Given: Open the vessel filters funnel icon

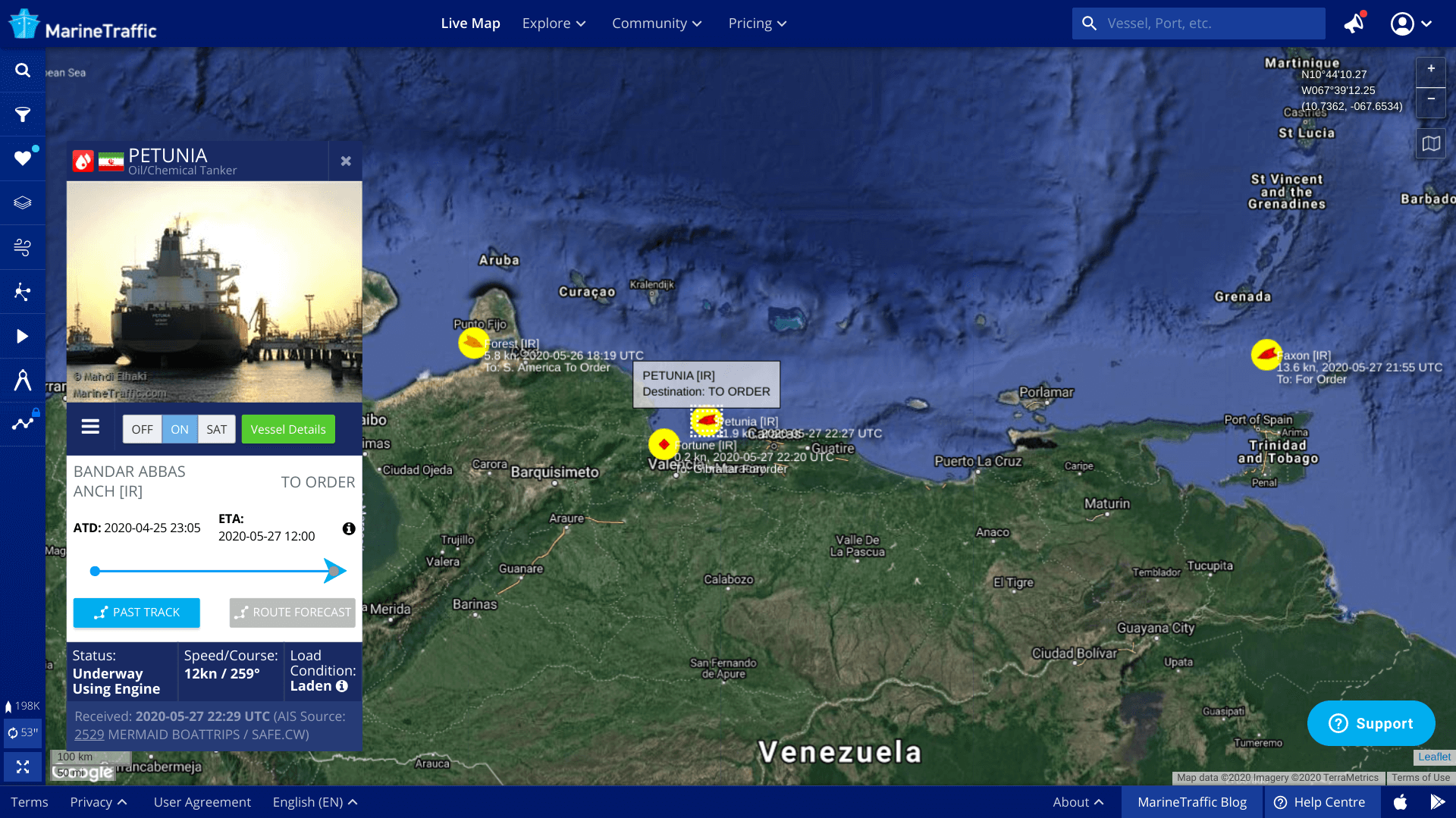Looking at the screenshot, I should point(23,114).
